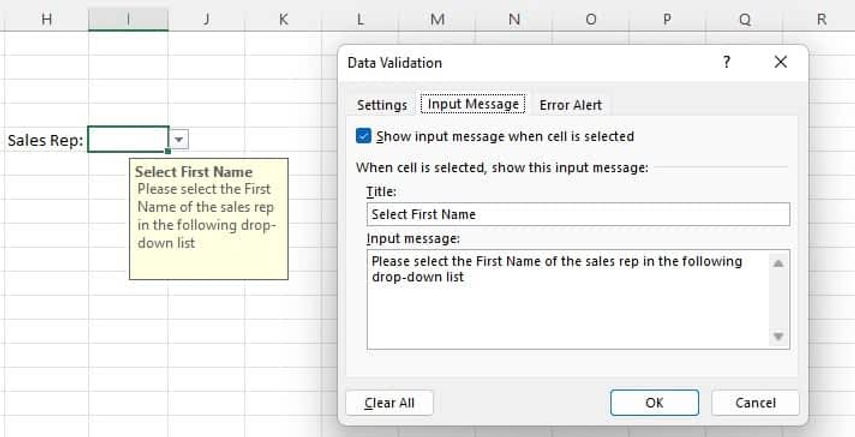The width and height of the screenshot is (855, 437).
Task: Click the Clear All button
Action: [389, 403]
